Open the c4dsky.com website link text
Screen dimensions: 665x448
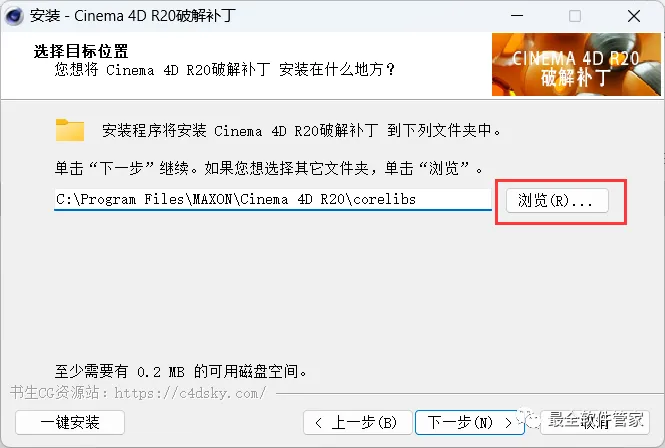pyautogui.click(x=190, y=393)
